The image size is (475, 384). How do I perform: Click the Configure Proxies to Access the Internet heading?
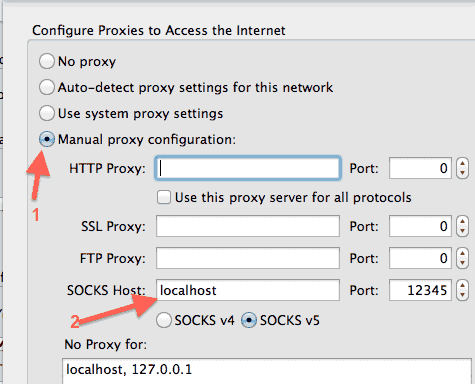coord(159,30)
